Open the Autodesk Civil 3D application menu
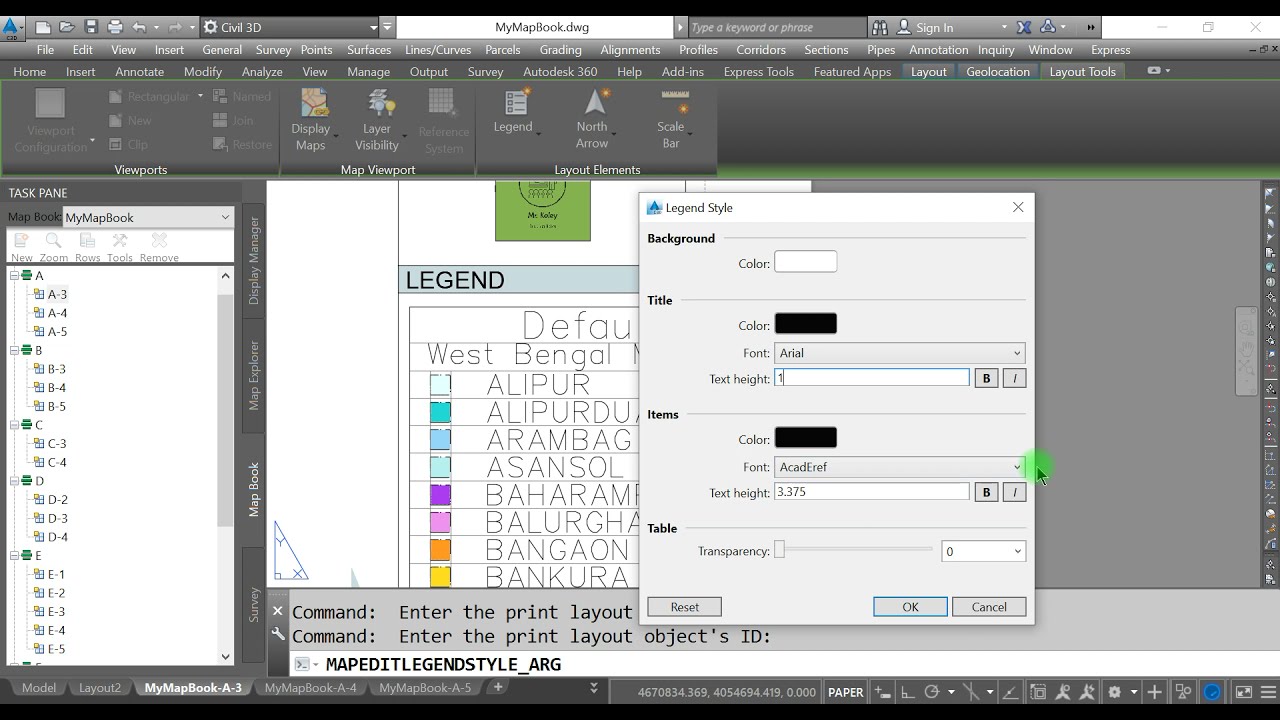 pos(12,27)
